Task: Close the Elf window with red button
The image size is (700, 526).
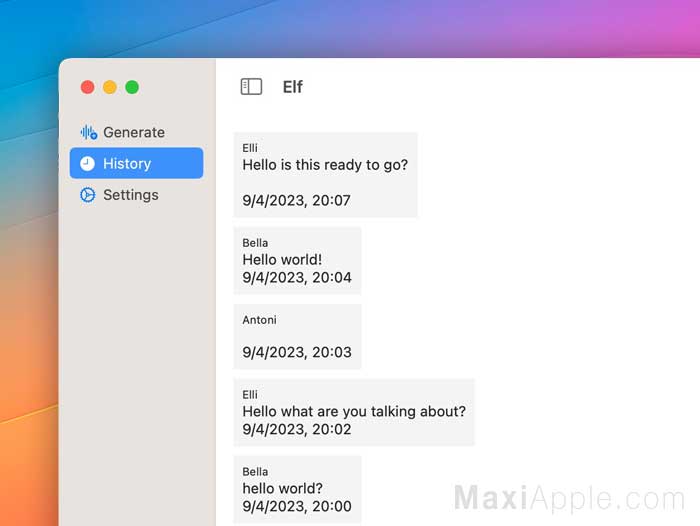Action: pos(88,87)
